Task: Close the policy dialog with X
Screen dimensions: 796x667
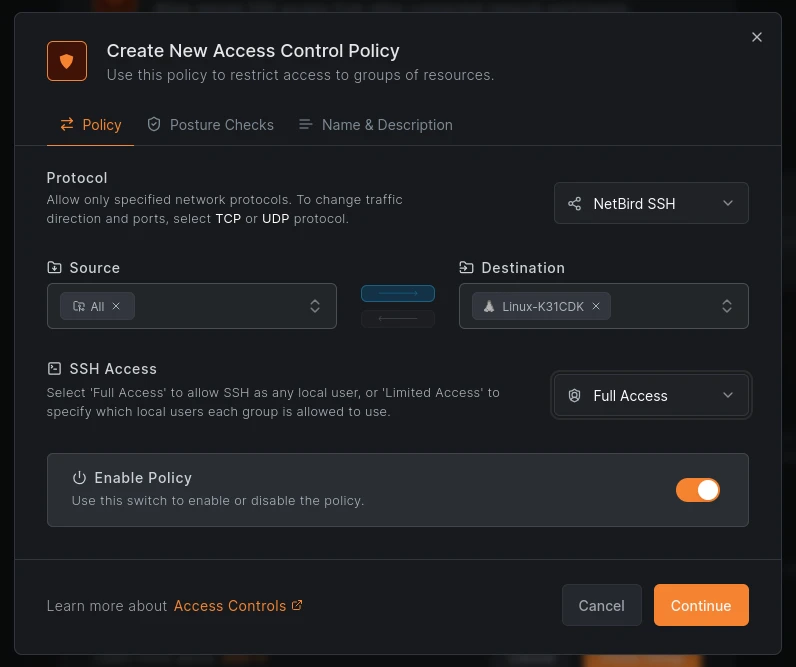Action: point(757,37)
